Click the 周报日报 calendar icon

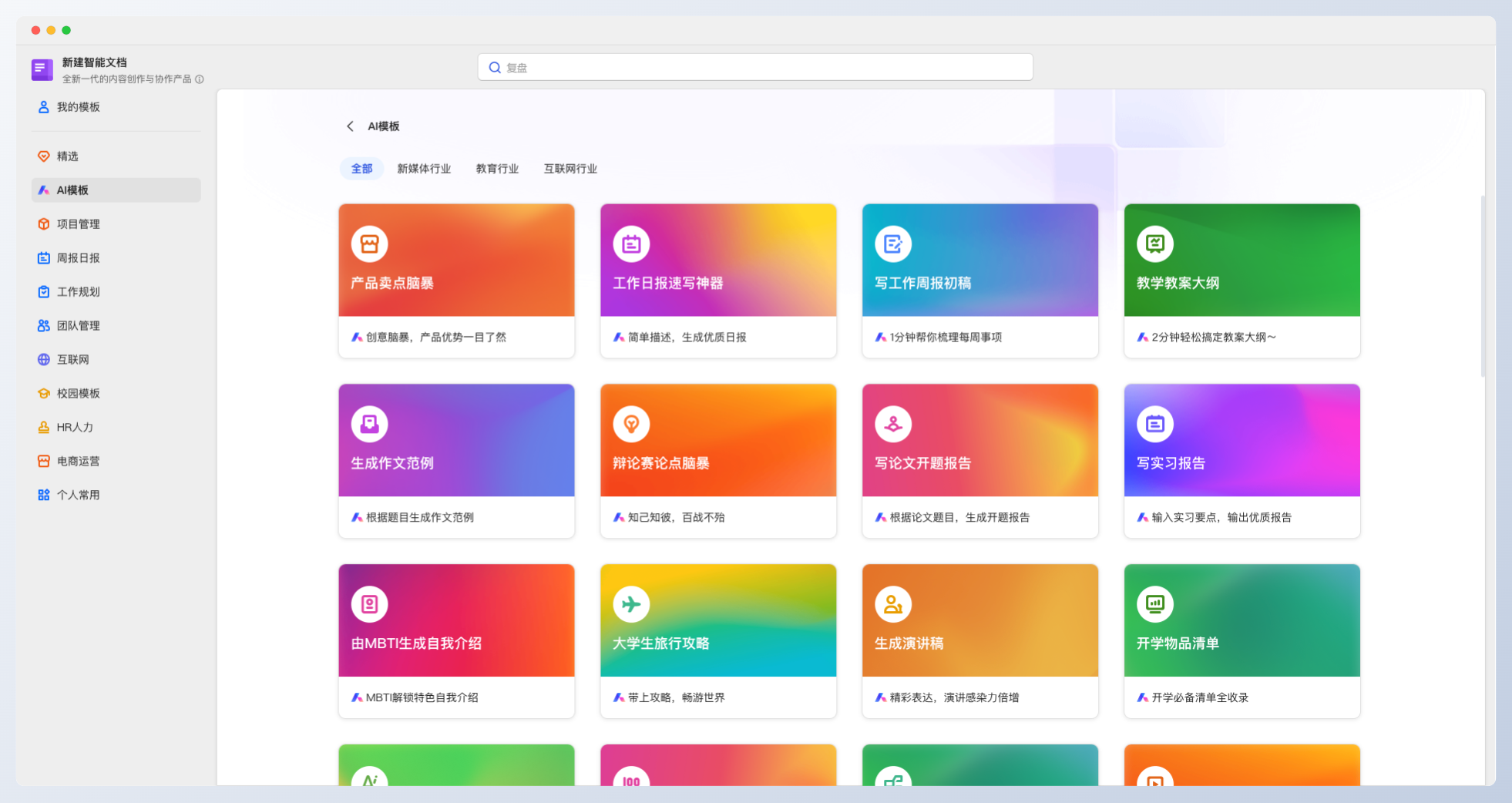pyautogui.click(x=44, y=258)
